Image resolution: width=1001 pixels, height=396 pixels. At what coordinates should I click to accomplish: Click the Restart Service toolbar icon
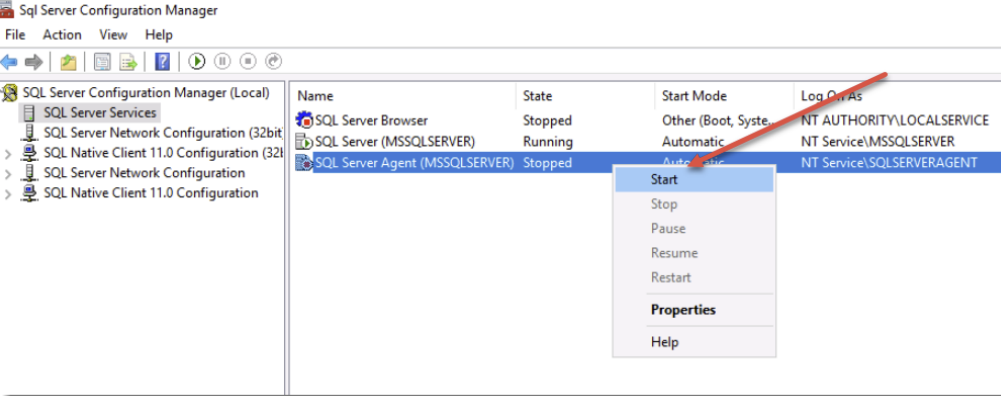[x=273, y=61]
